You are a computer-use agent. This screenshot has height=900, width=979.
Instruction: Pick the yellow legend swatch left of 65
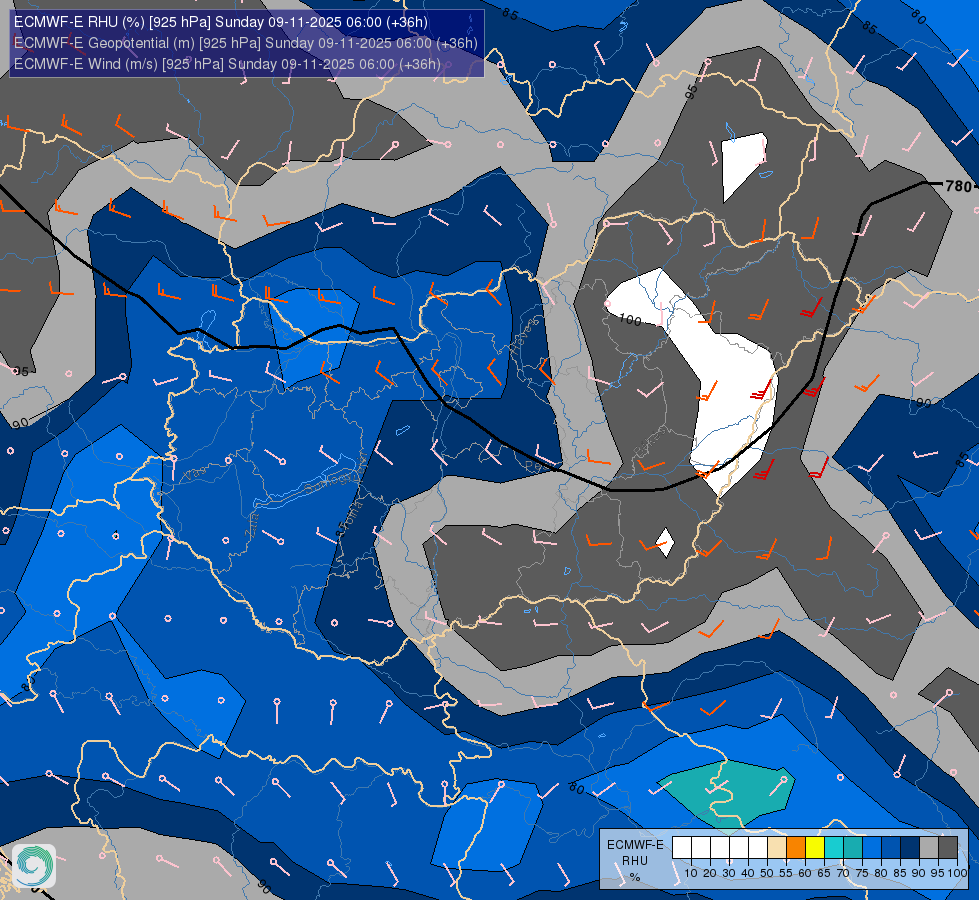(x=815, y=848)
